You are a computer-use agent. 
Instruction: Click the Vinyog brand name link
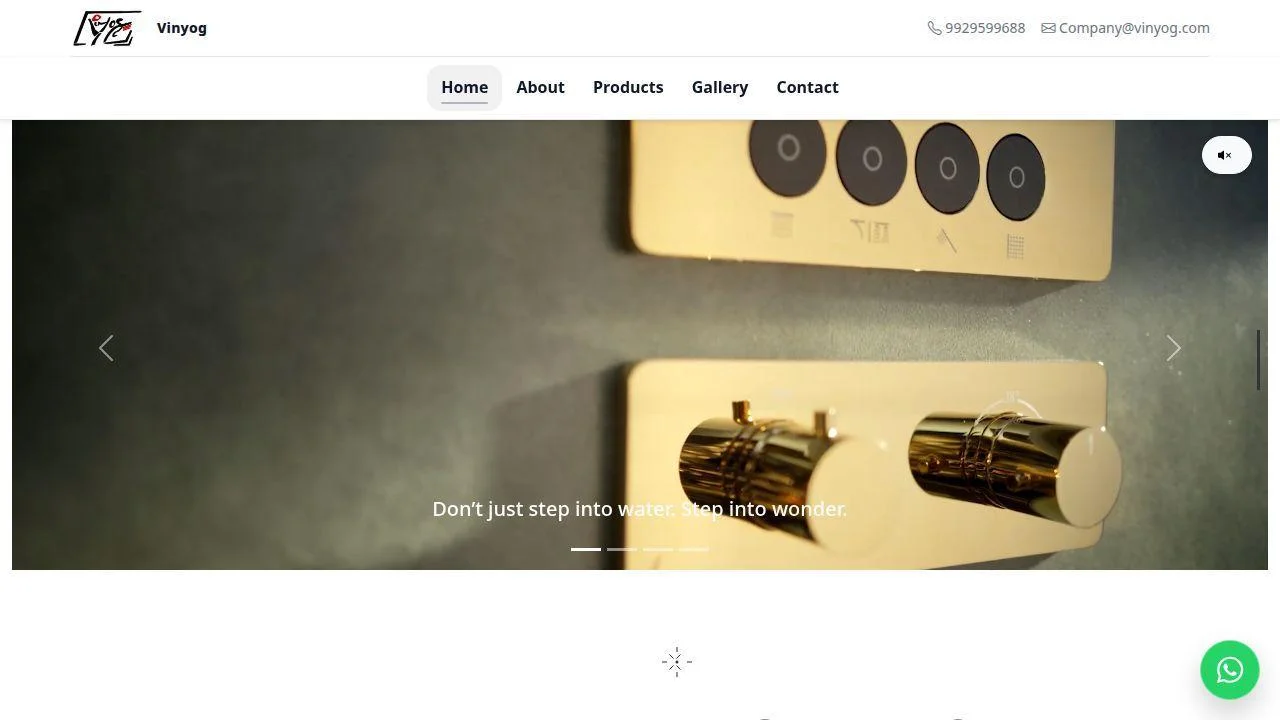[182, 28]
